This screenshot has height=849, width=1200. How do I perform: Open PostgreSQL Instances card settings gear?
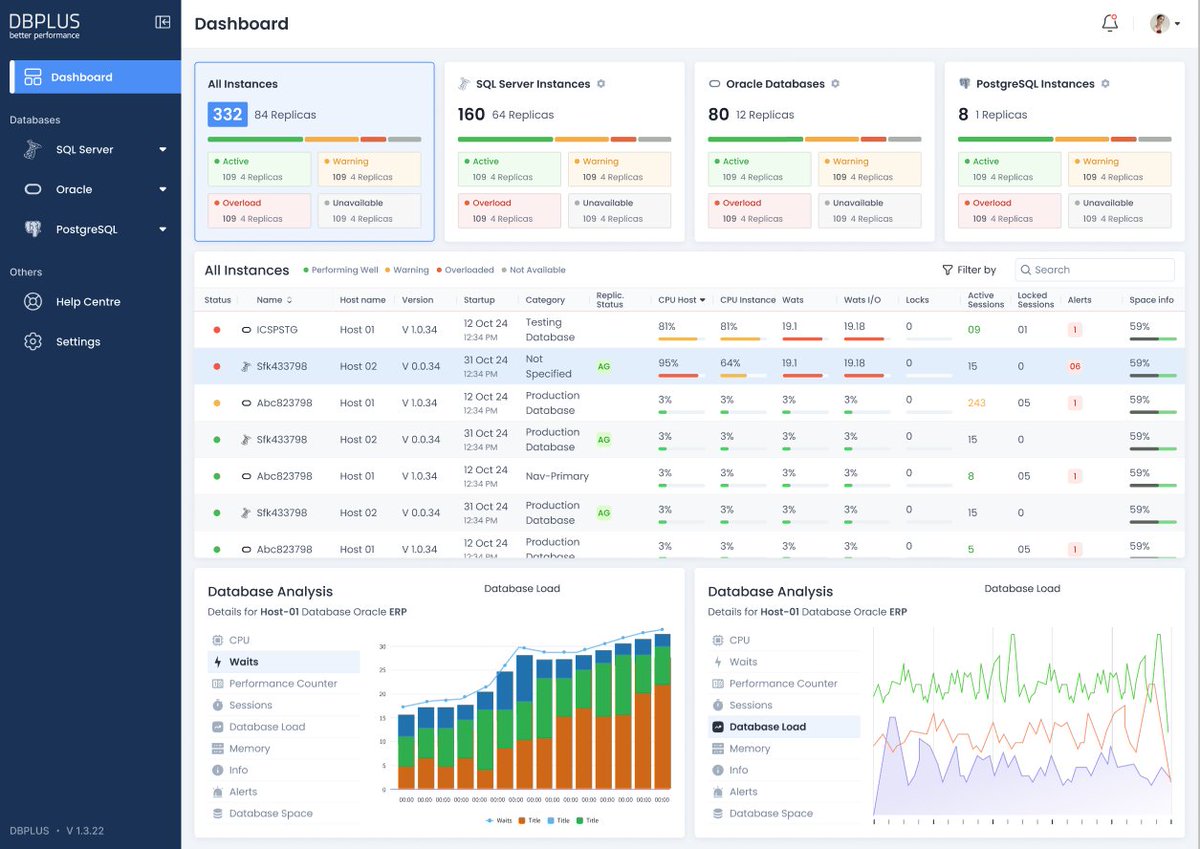pyautogui.click(x=1105, y=84)
